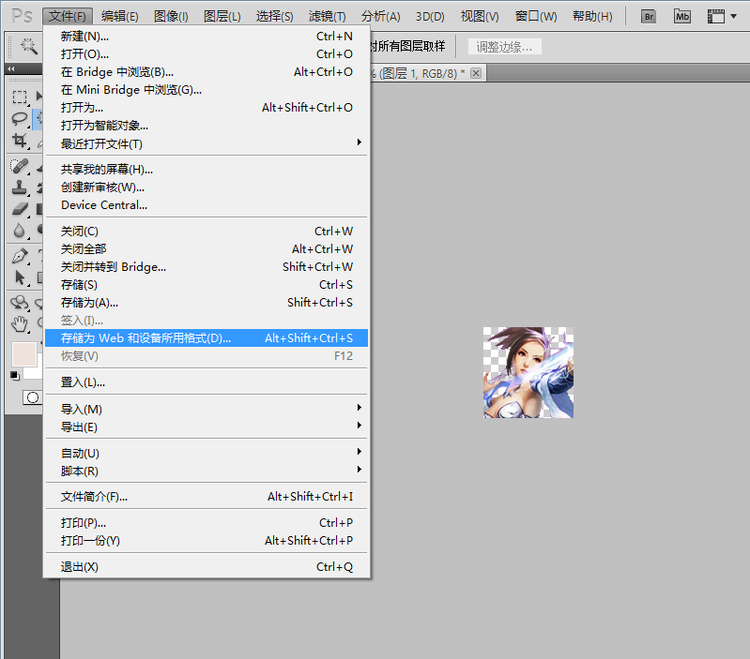Choose 新建(N)... from the File menu
The width and height of the screenshot is (750, 659).
(206, 36)
